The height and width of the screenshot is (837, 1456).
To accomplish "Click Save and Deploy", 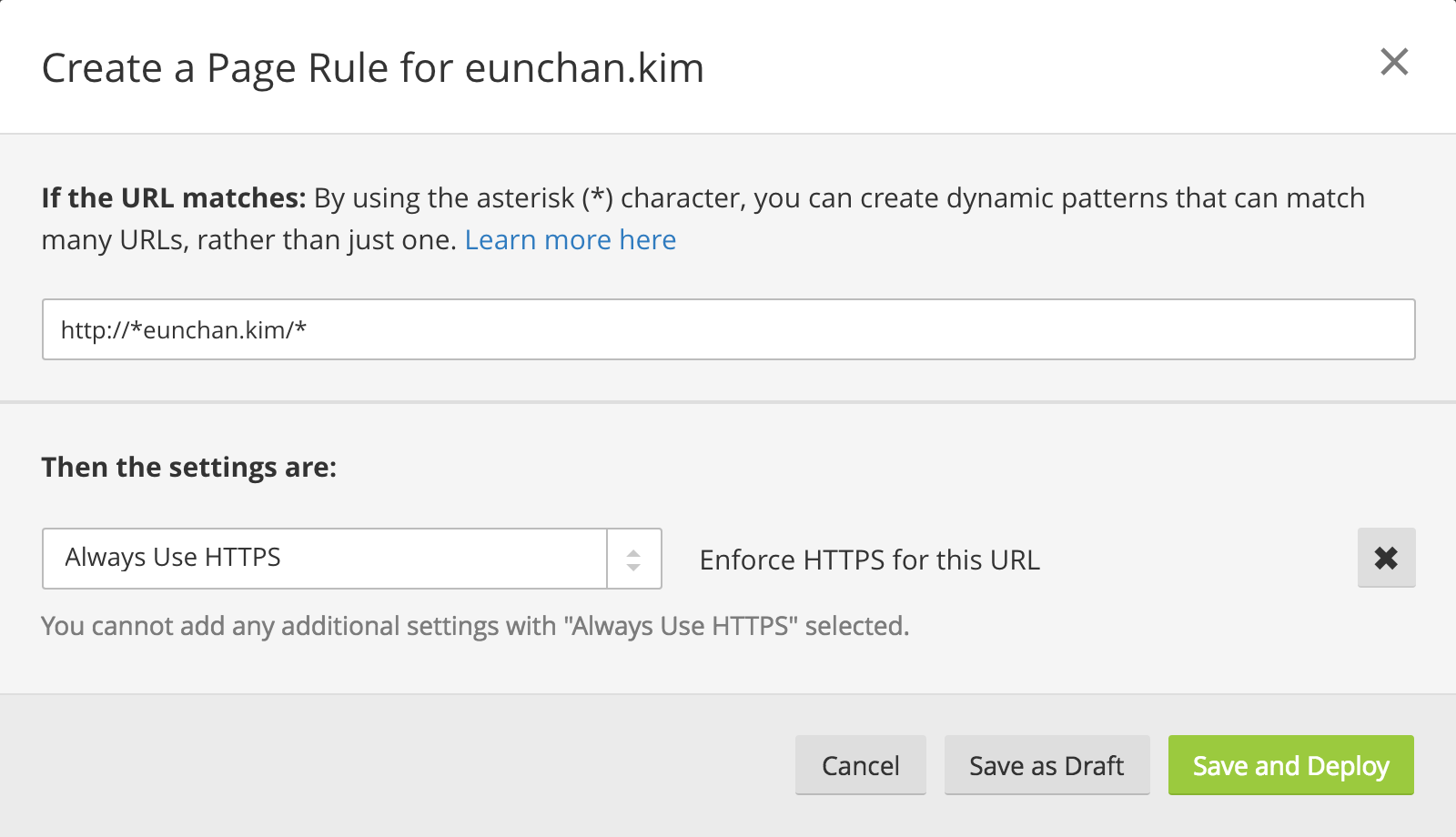I will pos(1290,765).
